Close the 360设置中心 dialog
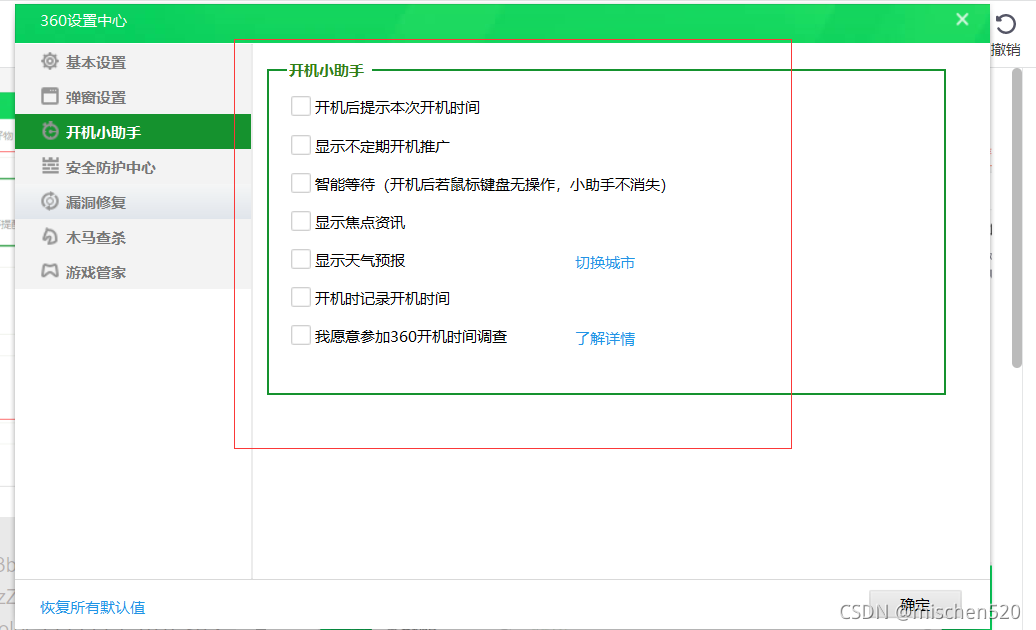 tap(962, 20)
